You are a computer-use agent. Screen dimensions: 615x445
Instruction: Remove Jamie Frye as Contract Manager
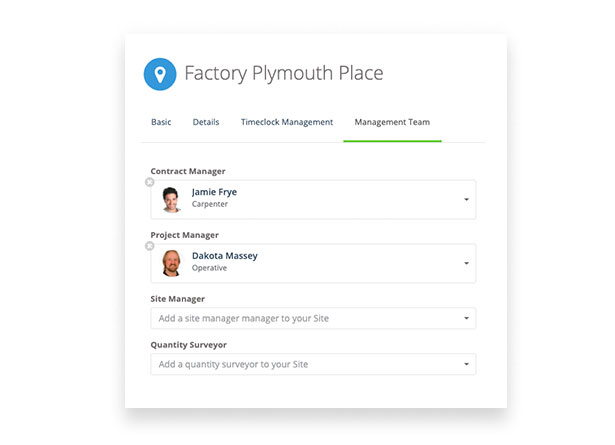pos(150,182)
